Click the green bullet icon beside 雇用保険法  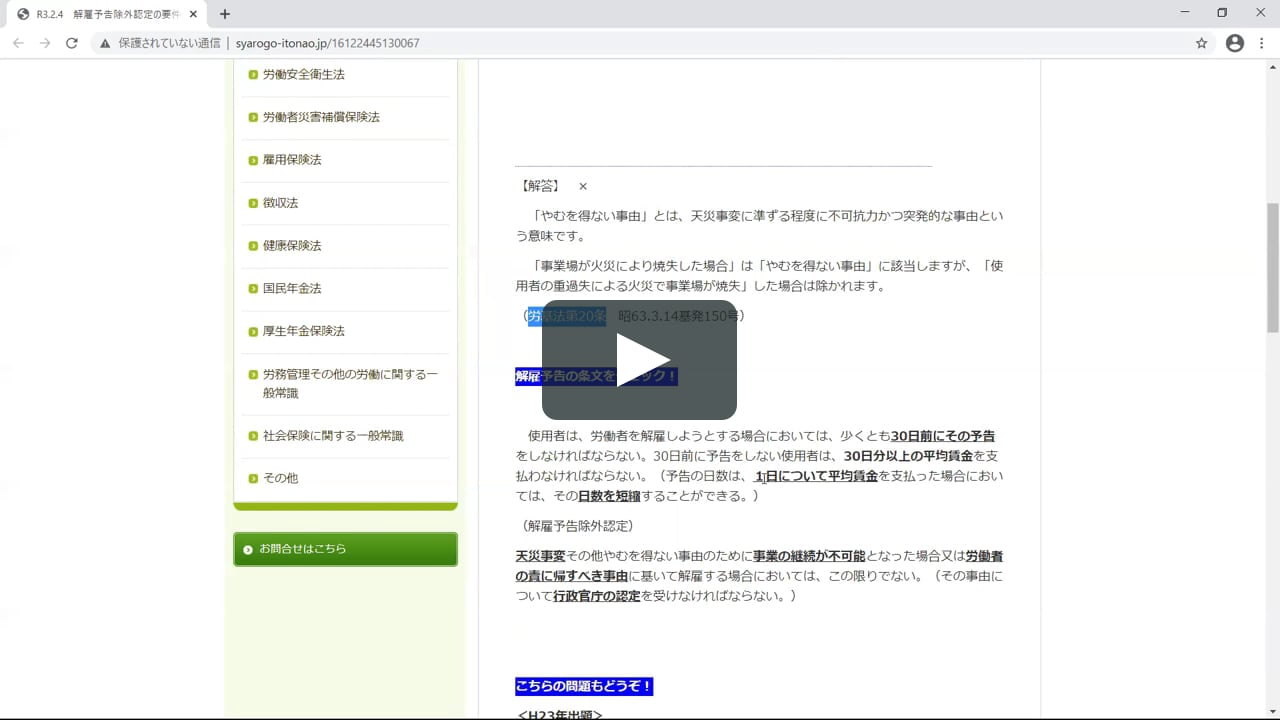point(253,160)
